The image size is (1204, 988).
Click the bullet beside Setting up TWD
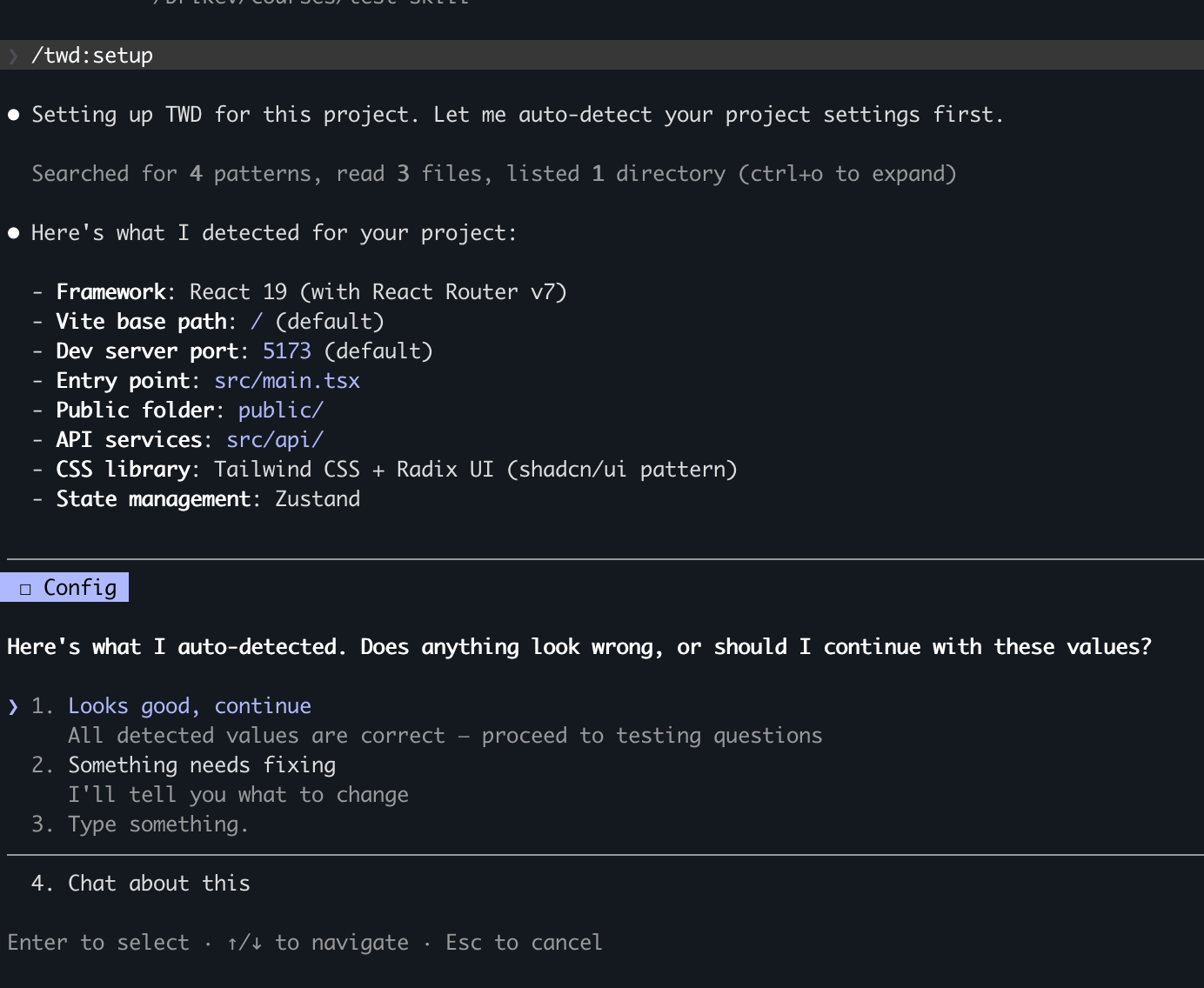[x=14, y=115]
